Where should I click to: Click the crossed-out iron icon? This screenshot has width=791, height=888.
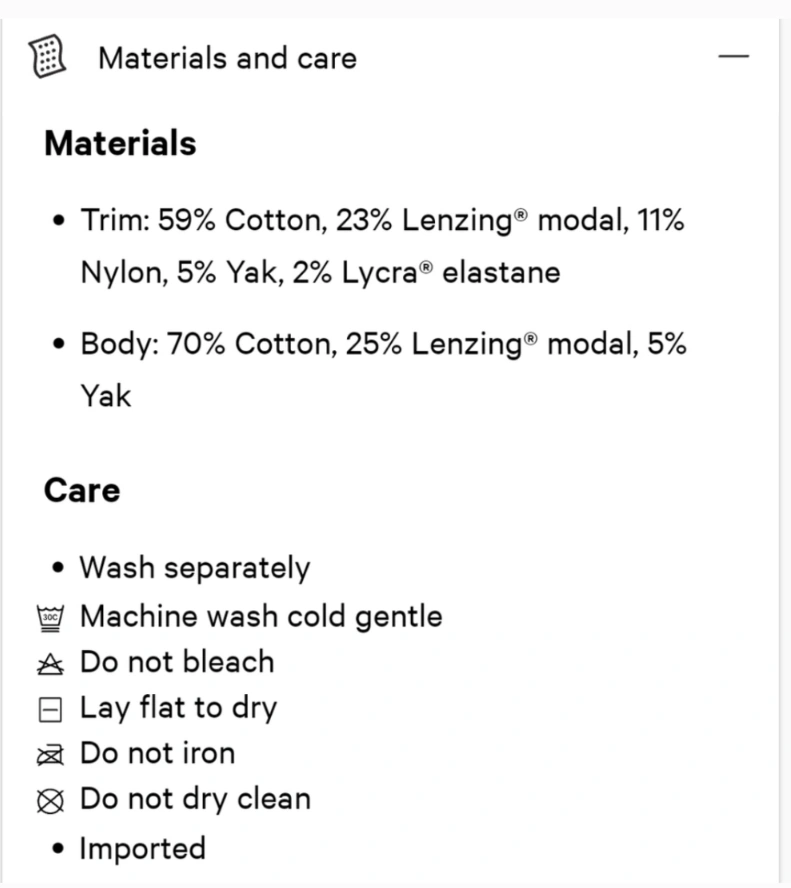50,755
